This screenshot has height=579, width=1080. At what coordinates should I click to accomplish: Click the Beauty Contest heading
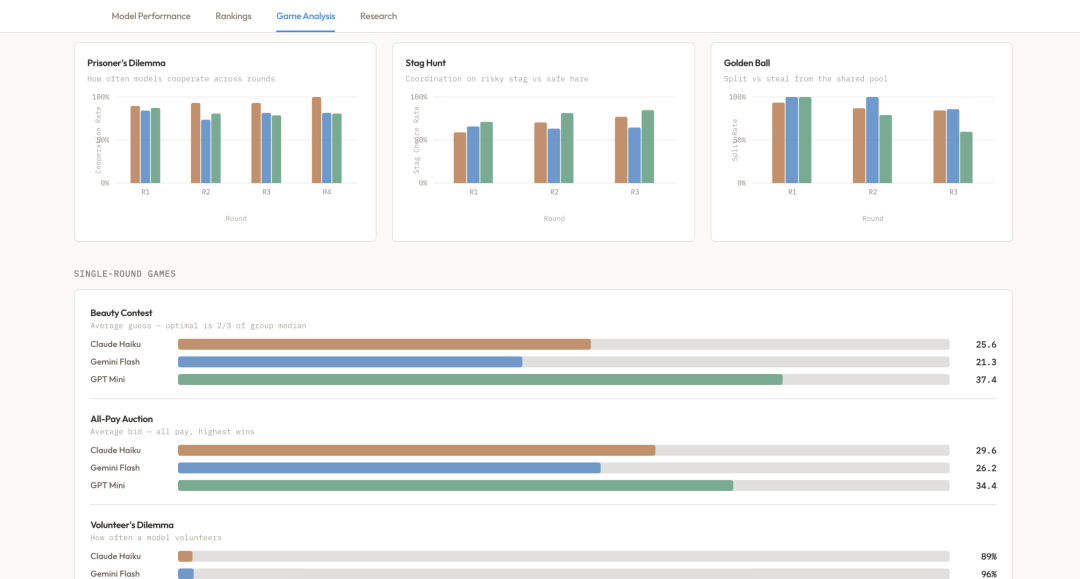121,313
